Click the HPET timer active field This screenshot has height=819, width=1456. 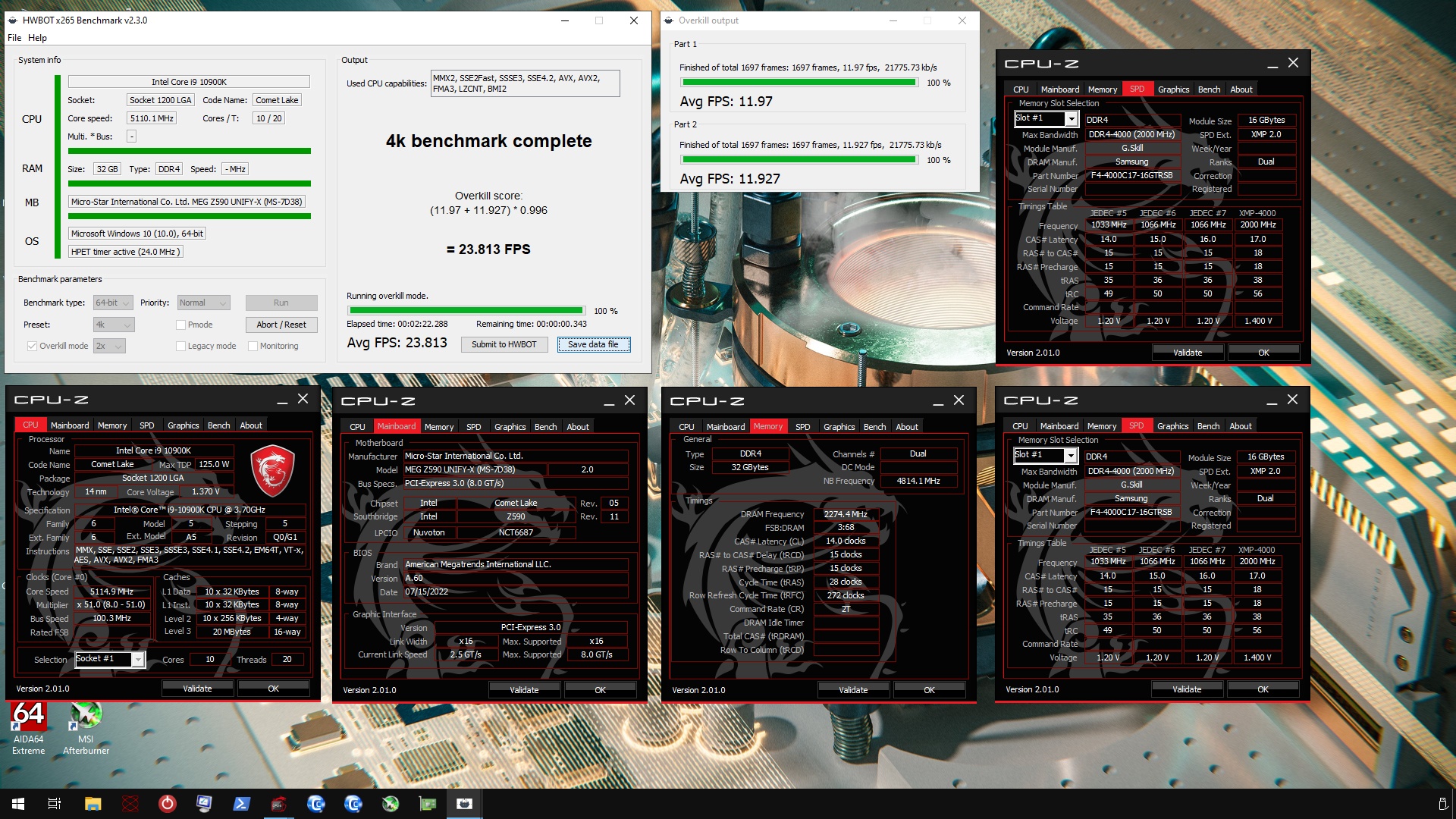(126, 252)
